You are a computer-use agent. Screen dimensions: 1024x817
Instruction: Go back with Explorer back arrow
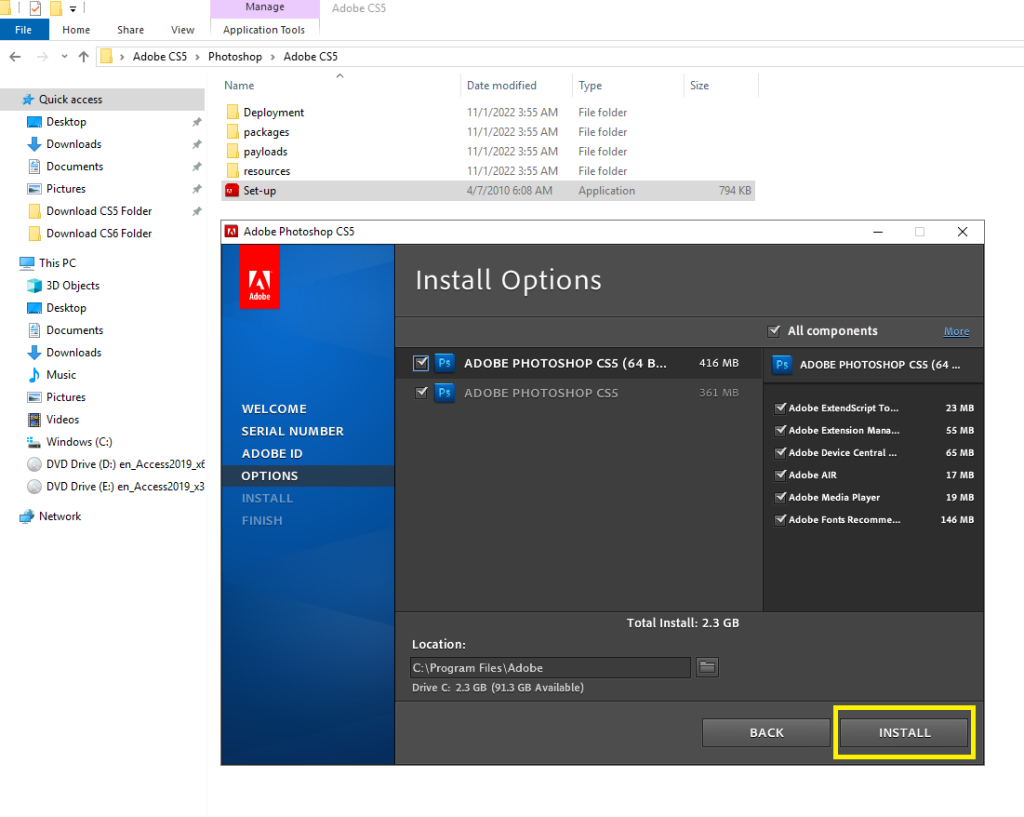pos(15,57)
